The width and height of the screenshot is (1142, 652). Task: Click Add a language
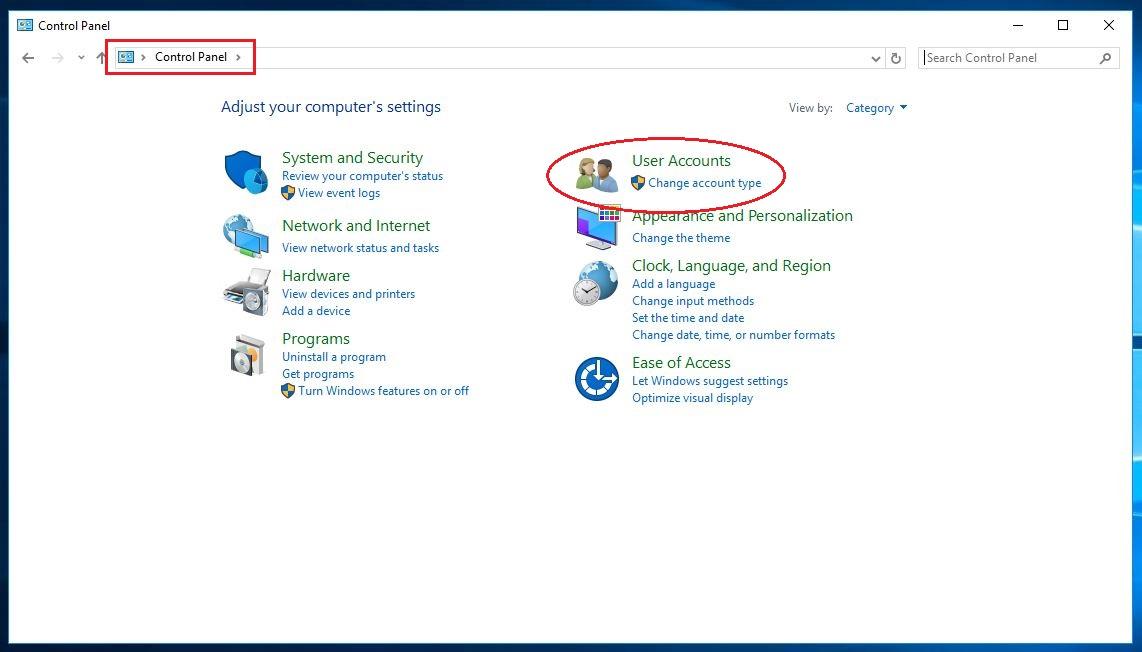coord(674,284)
